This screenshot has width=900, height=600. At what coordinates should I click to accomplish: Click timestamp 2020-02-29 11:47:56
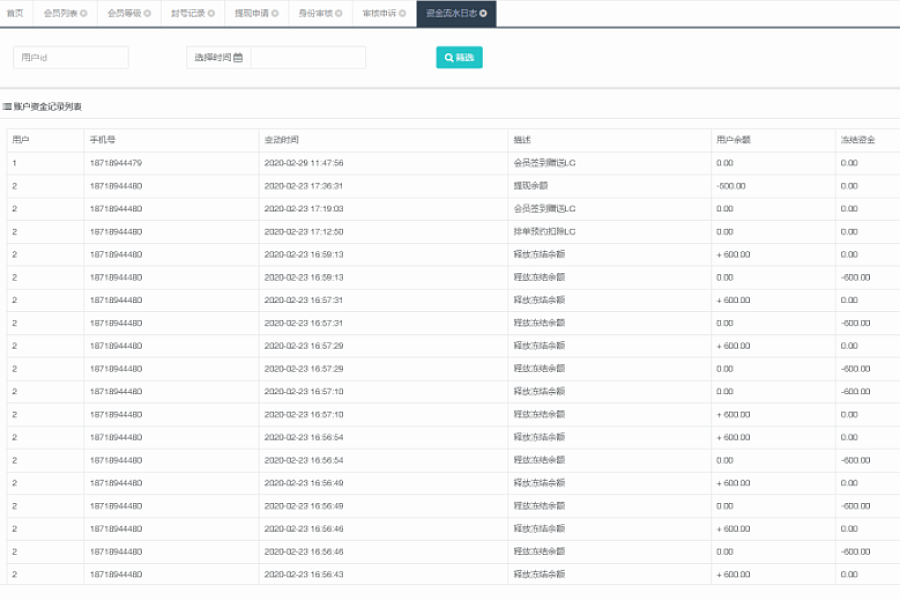(x=304, y=163)
